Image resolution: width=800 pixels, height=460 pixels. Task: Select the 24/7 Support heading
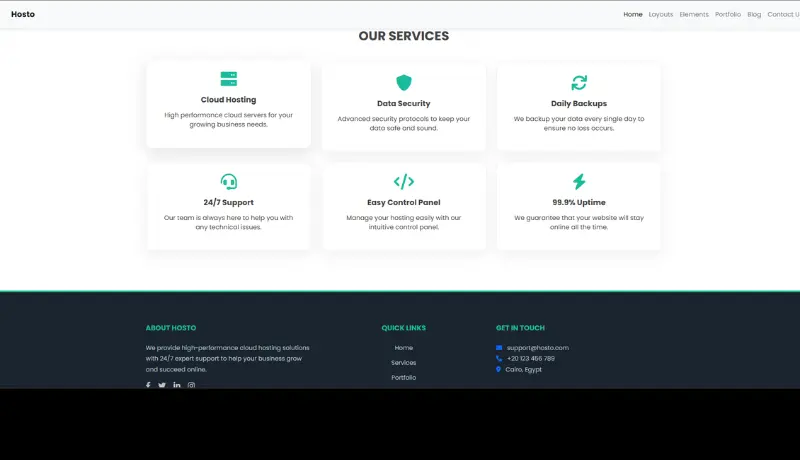coord(229,202)
